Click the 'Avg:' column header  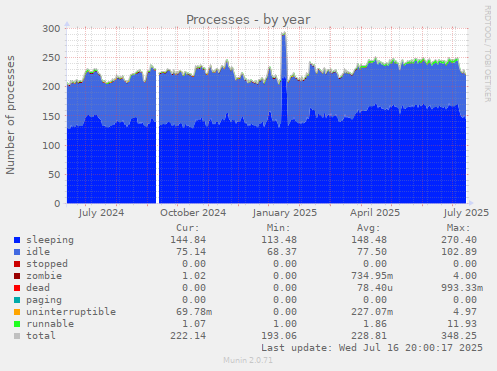[x=368, y=228]
